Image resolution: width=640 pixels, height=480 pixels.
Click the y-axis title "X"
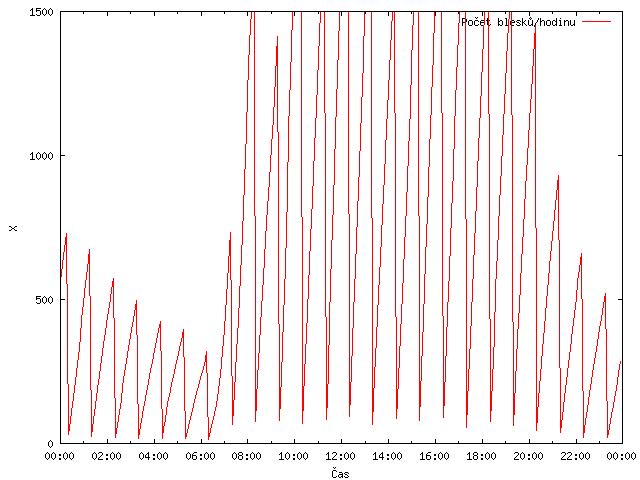tap(13, 228)
